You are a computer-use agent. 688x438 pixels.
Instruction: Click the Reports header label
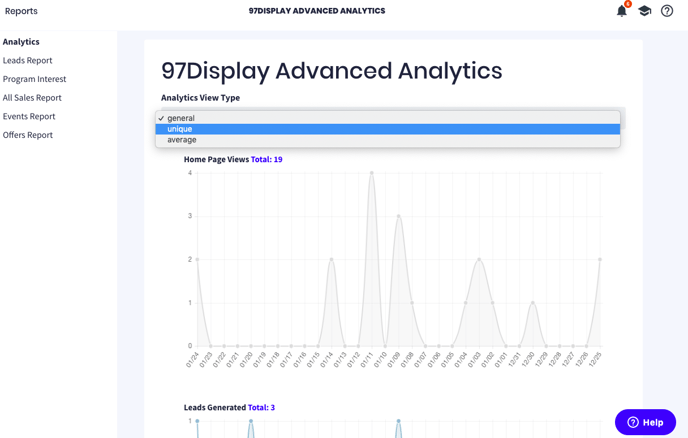click(x=21, y=11)
